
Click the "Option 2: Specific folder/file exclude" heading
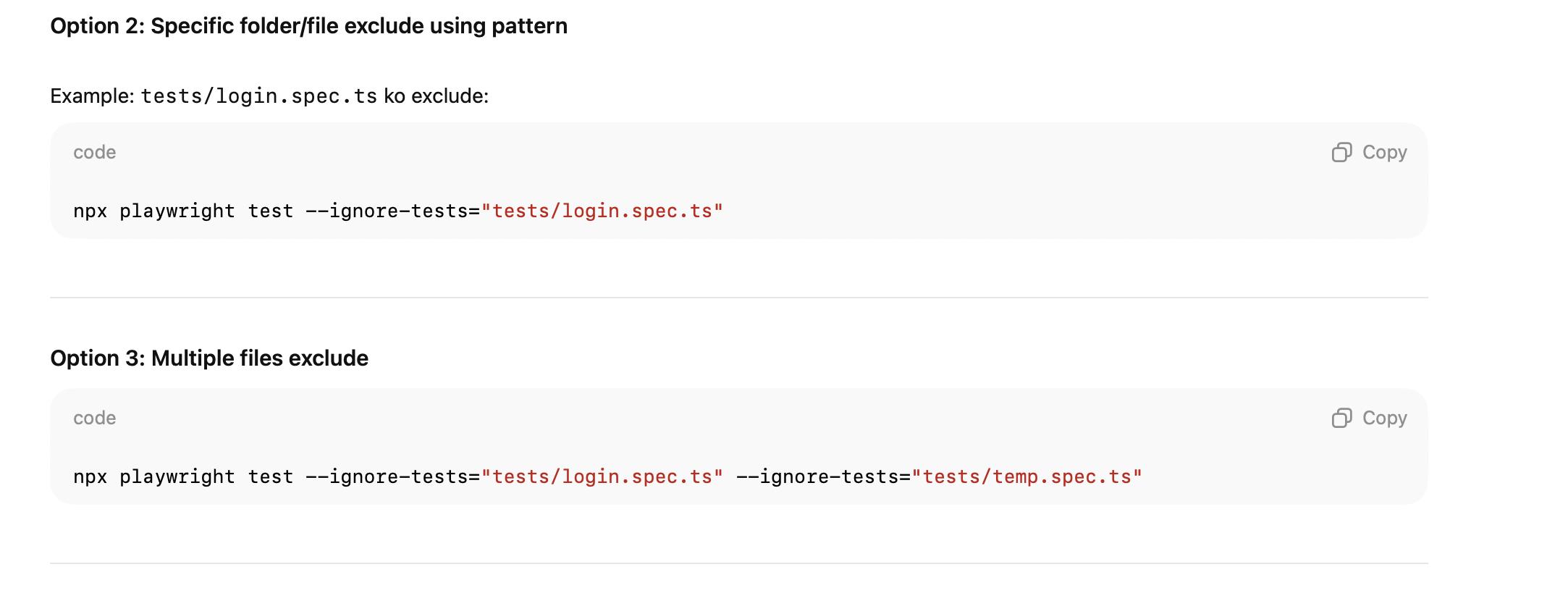308,26
